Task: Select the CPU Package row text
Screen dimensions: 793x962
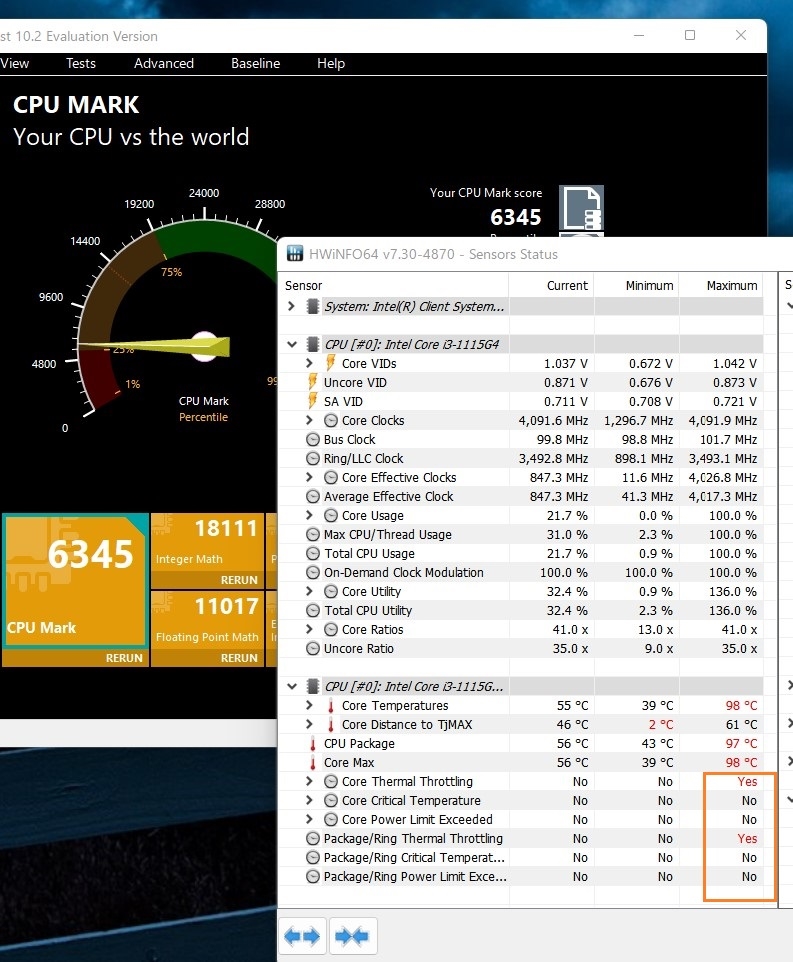Action: 359,744
